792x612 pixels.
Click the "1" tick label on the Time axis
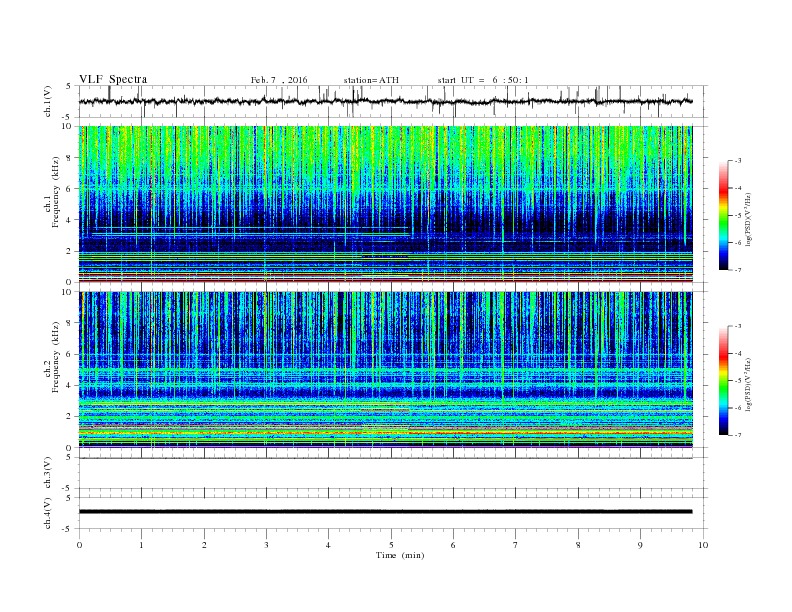coord(141,545)
